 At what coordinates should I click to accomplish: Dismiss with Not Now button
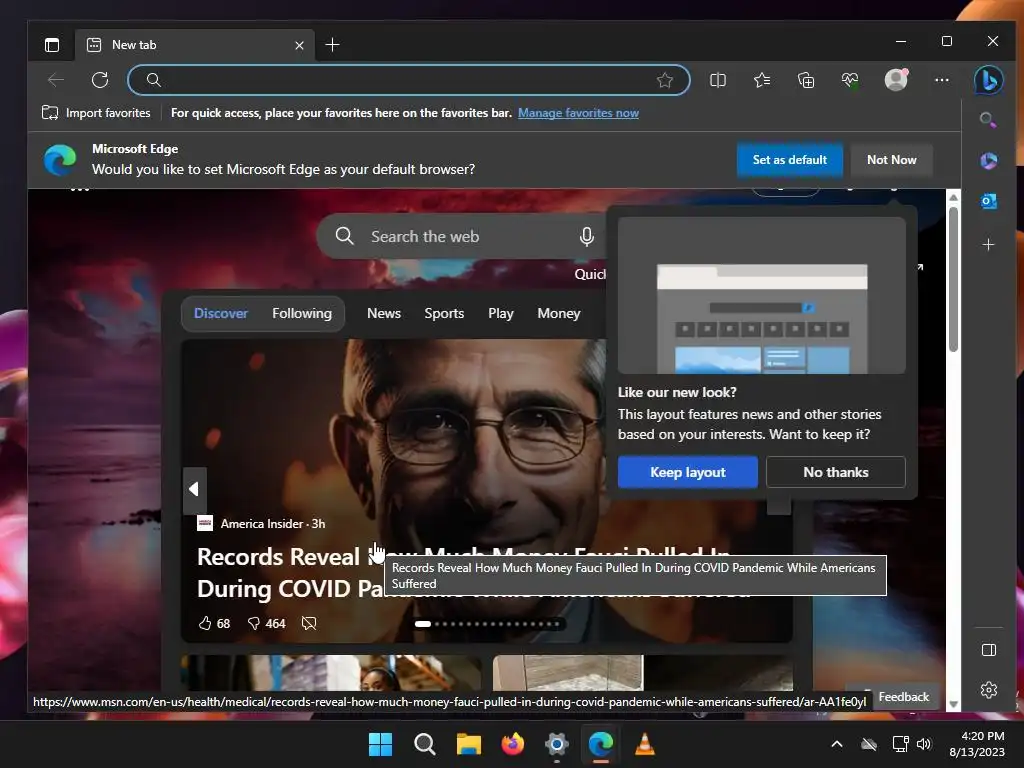tap(891, 160)
